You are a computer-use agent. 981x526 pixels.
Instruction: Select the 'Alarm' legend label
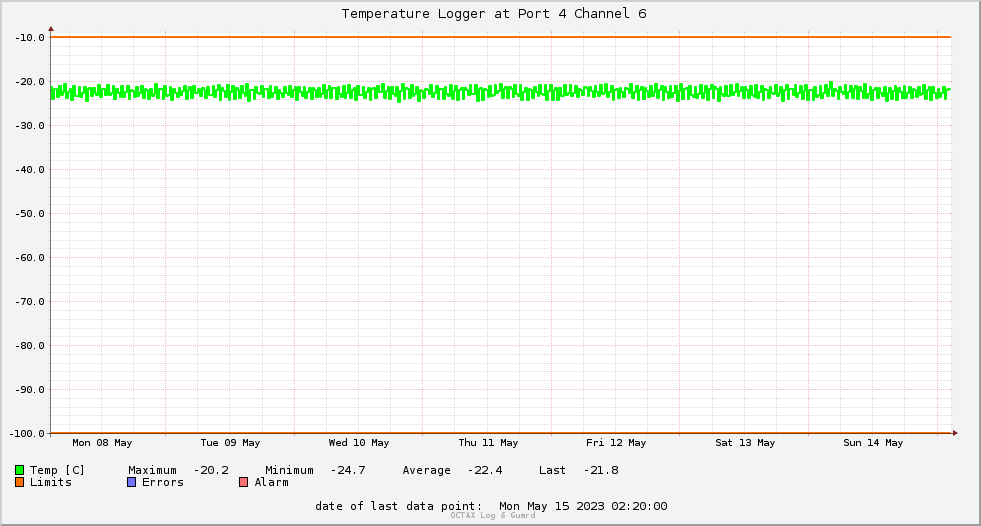point(272,482)
